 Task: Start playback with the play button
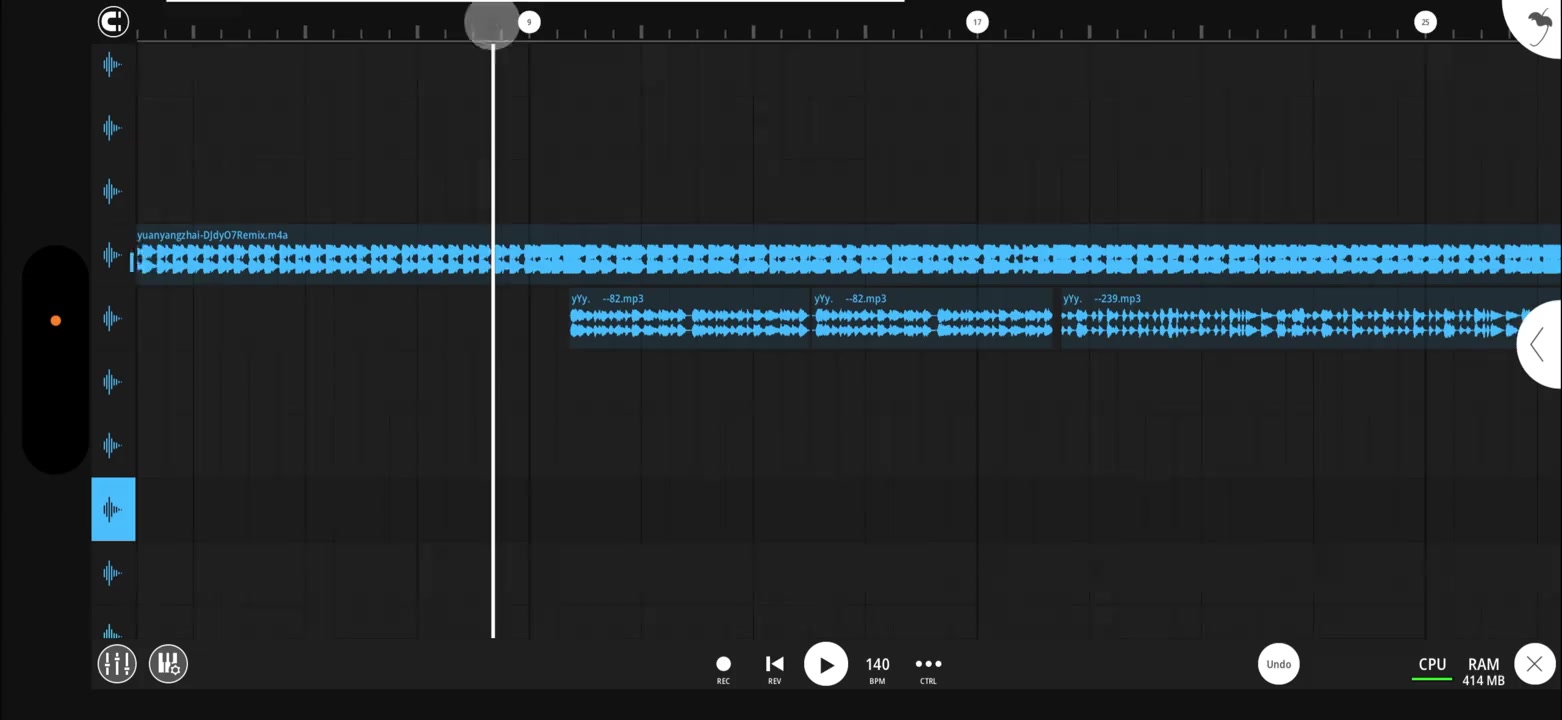pos(826,664)
